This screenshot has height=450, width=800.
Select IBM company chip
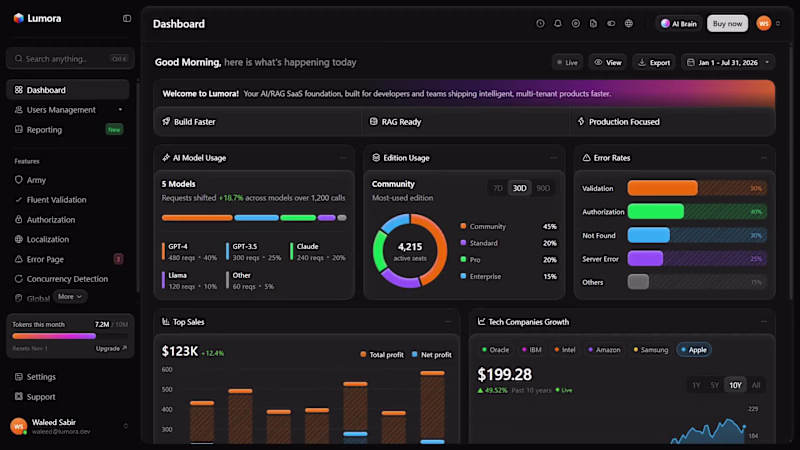click(532, 350)
